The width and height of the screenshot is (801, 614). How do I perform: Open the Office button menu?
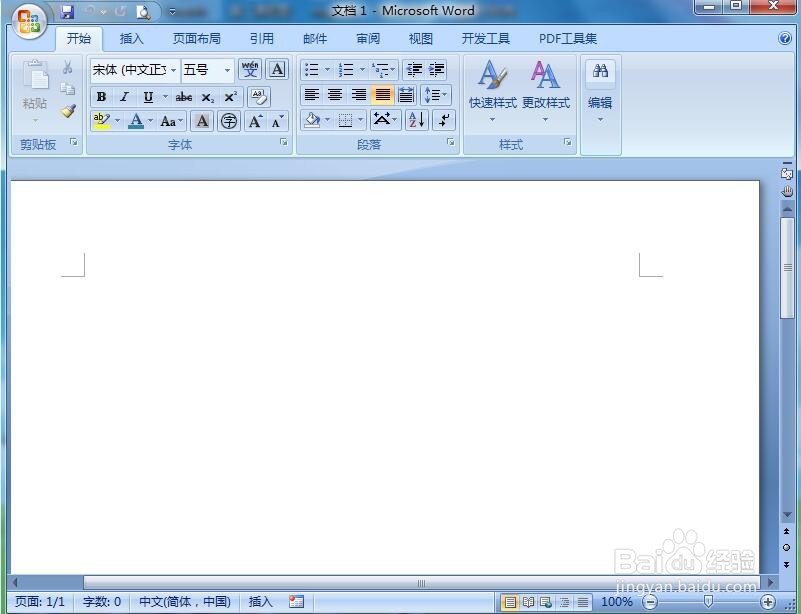point(30,21)
